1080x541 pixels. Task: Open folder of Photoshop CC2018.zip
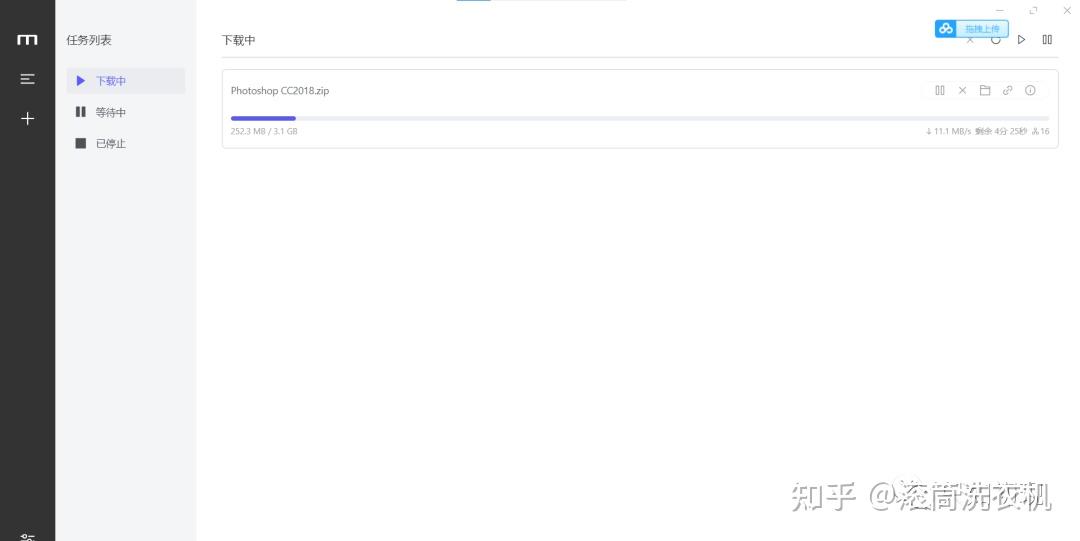[985, 90]
